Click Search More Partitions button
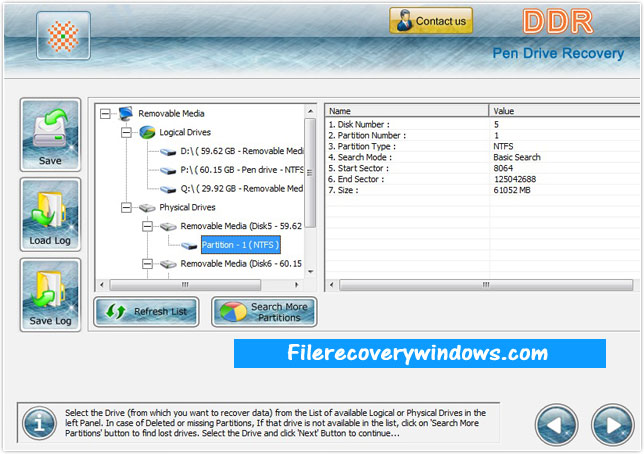 coord(264,312)
